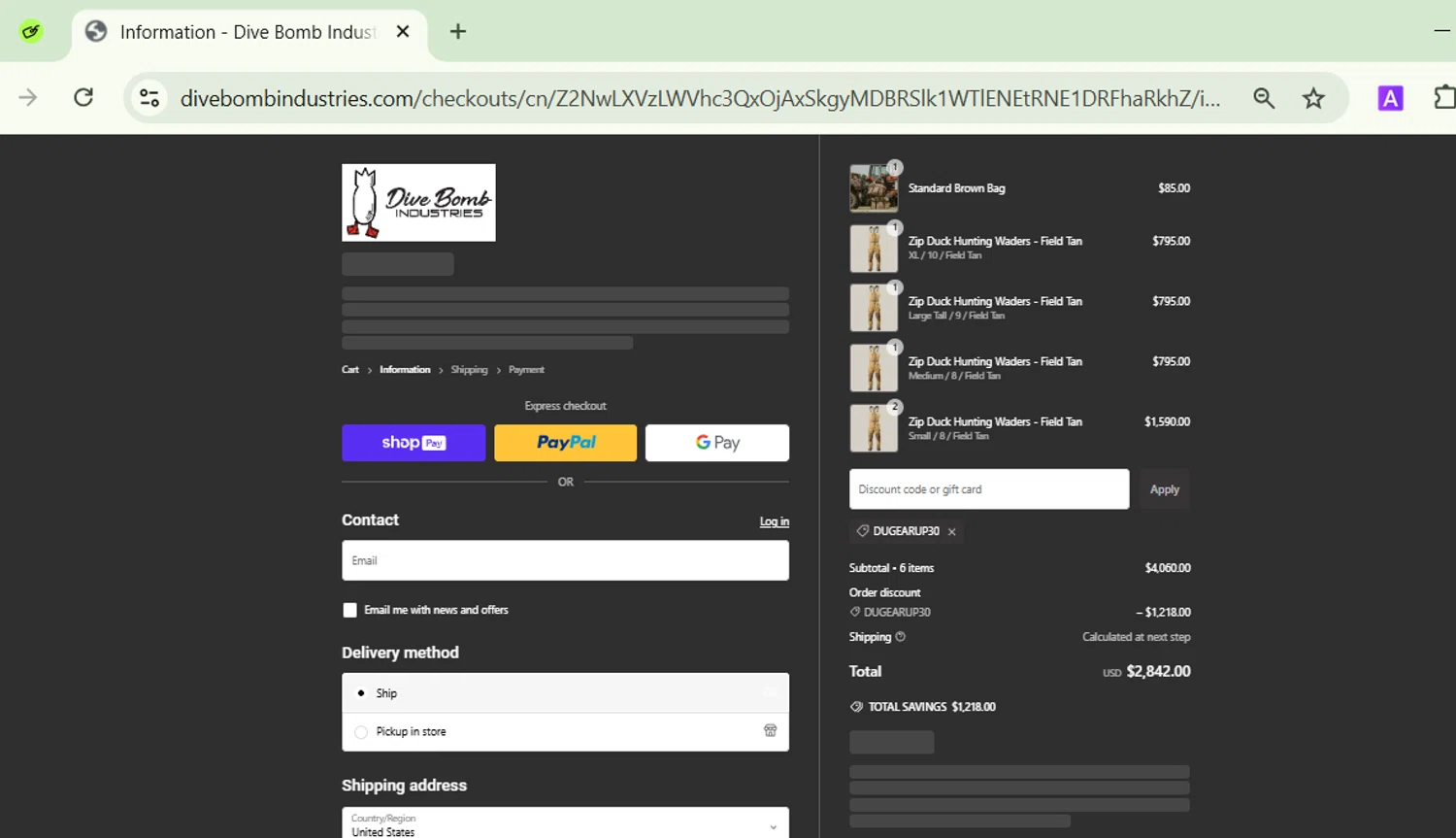
Task: Click the green browser profile icon
Action: click(x=31, y=32)
